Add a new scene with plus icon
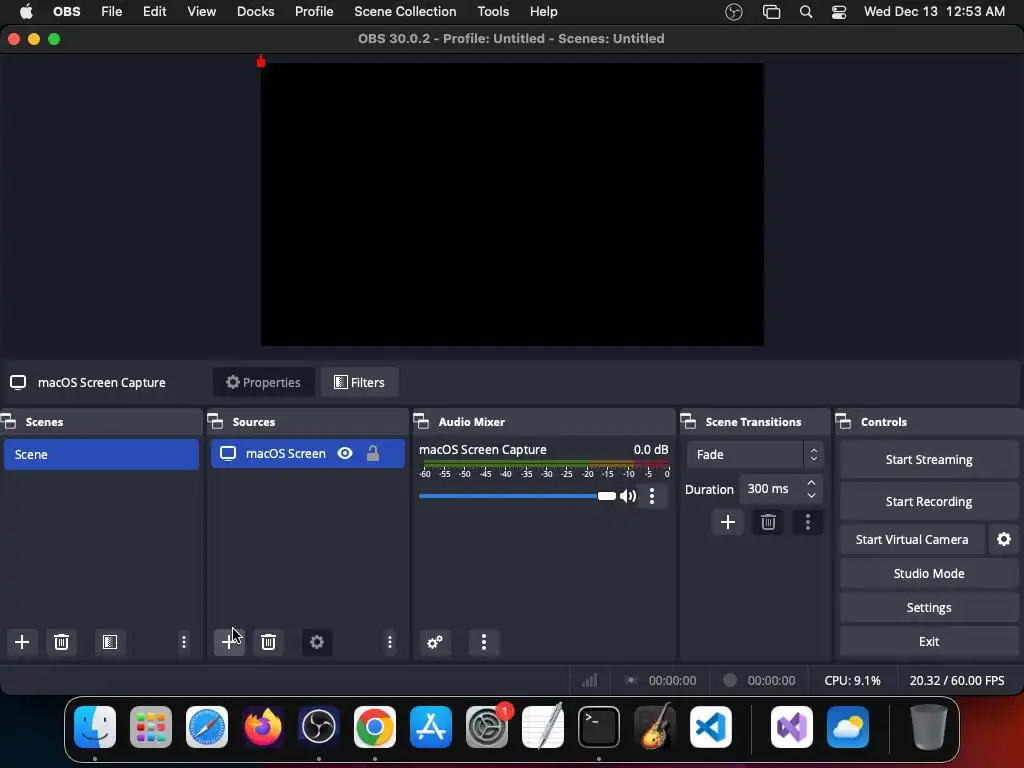 pyautogui.click(x=22, y=642)
